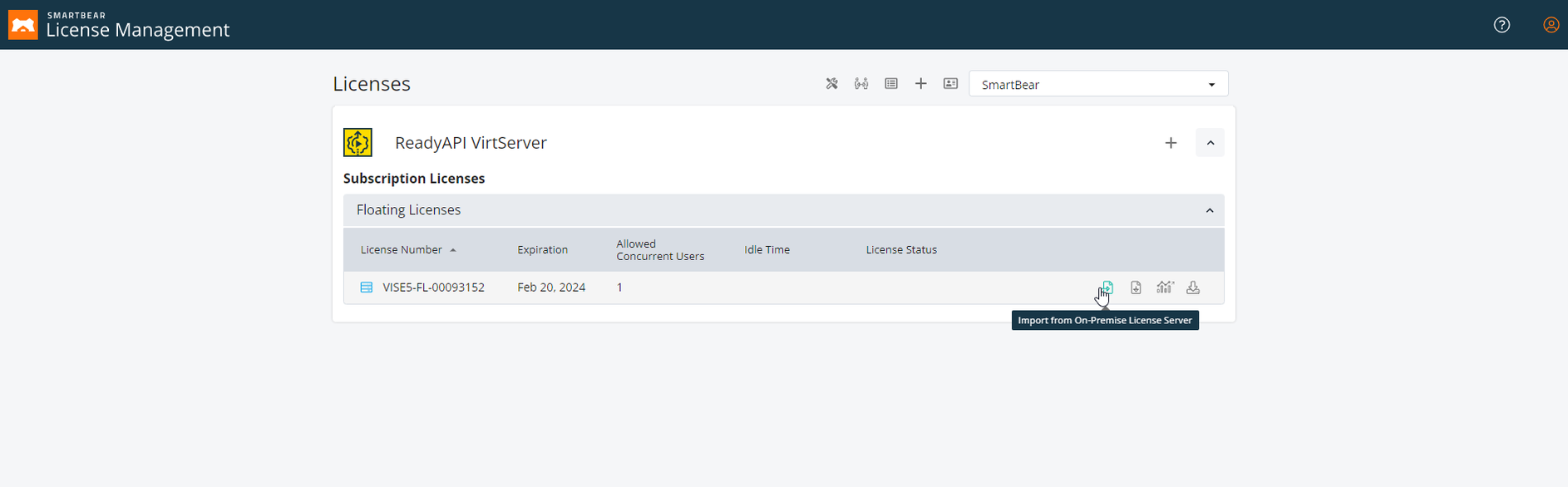
Task: Open the usage chart icon for the license
Action: 1165,288
